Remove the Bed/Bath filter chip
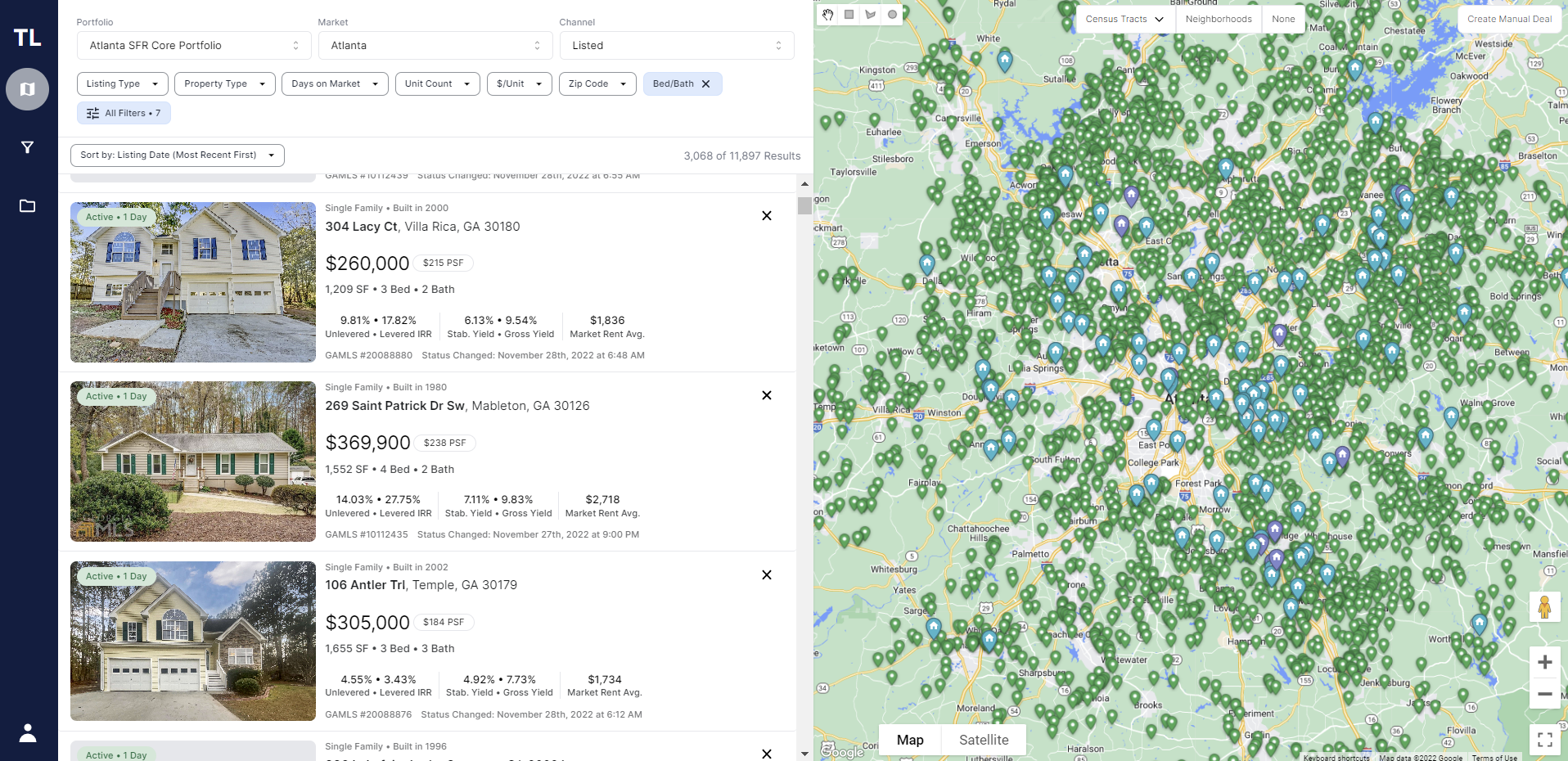This screenshot has width=1568, height=761. 706,84
